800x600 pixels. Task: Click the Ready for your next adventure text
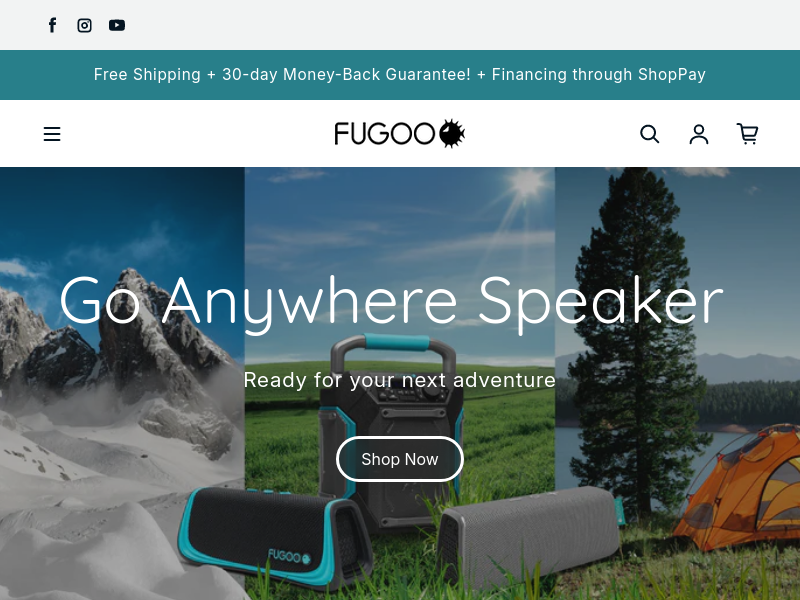pos(399,380)
